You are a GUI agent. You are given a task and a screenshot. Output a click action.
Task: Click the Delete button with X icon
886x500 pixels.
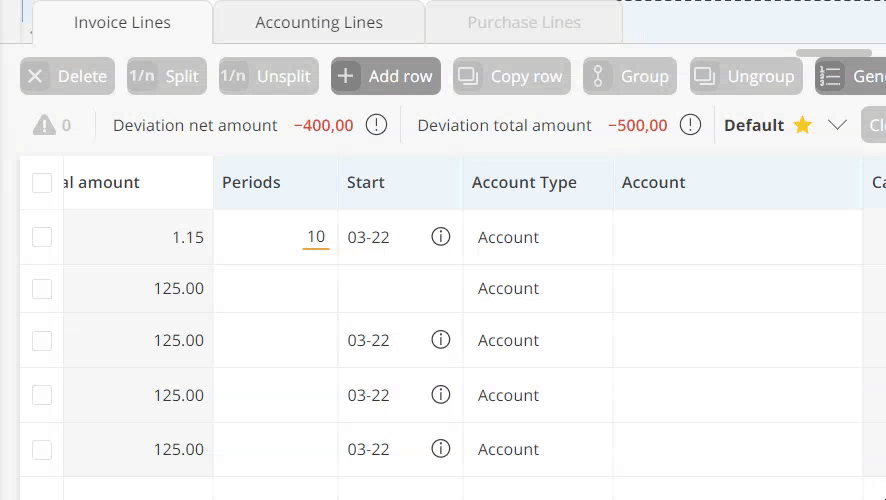(x=67, y=76)
